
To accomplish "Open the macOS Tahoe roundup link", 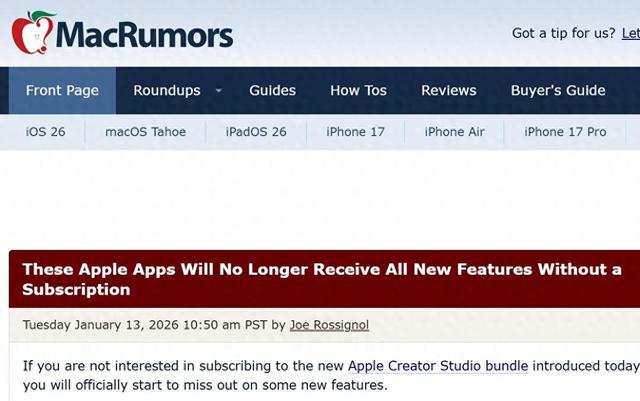I will point(145,132).
